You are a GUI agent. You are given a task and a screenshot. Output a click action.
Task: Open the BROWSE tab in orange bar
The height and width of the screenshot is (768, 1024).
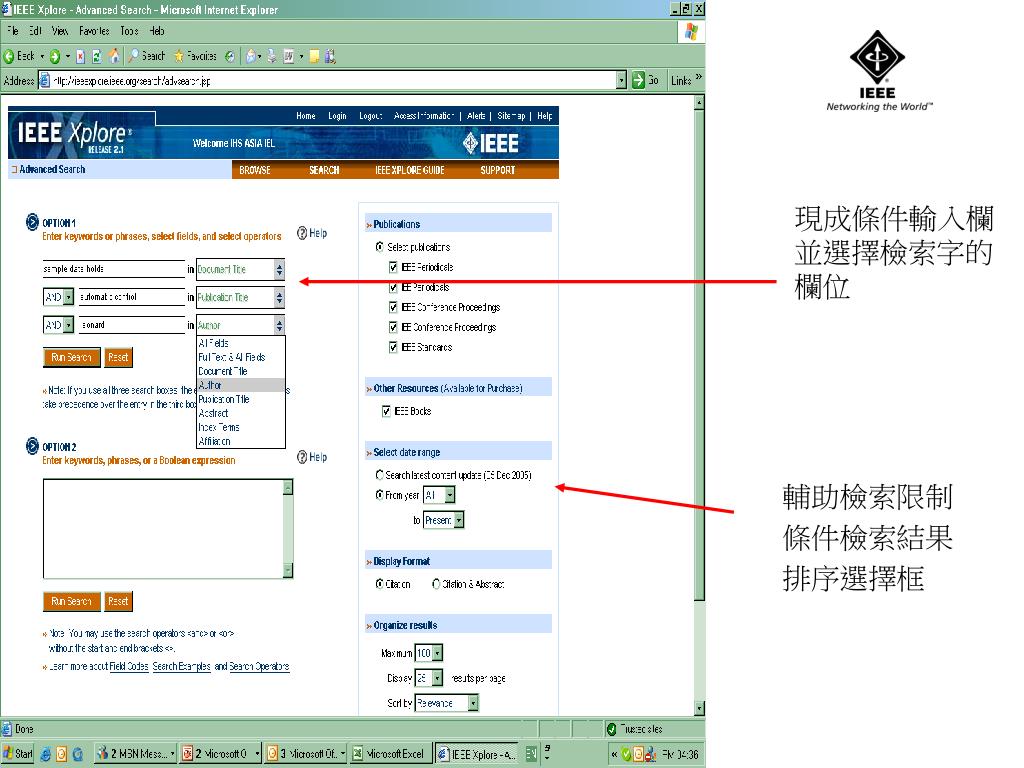(255, 170)
